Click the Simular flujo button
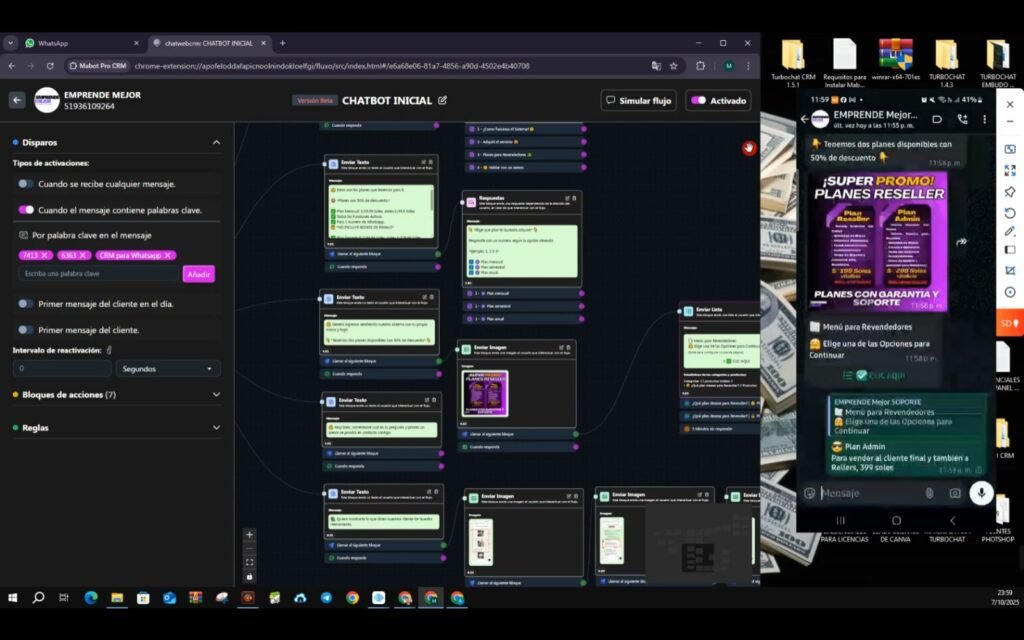This screenshot has width=1024, height=640. click(638, 100)
